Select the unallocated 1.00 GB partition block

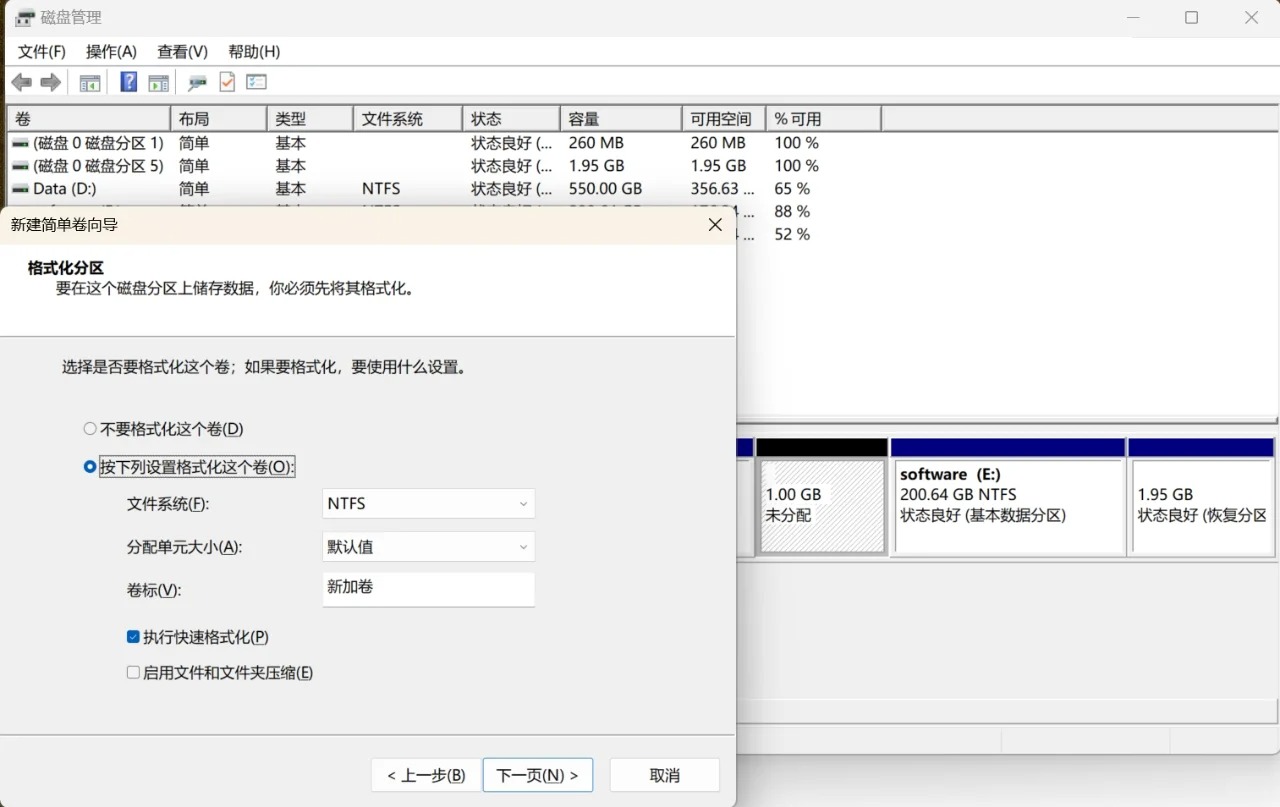click(821, 505)
